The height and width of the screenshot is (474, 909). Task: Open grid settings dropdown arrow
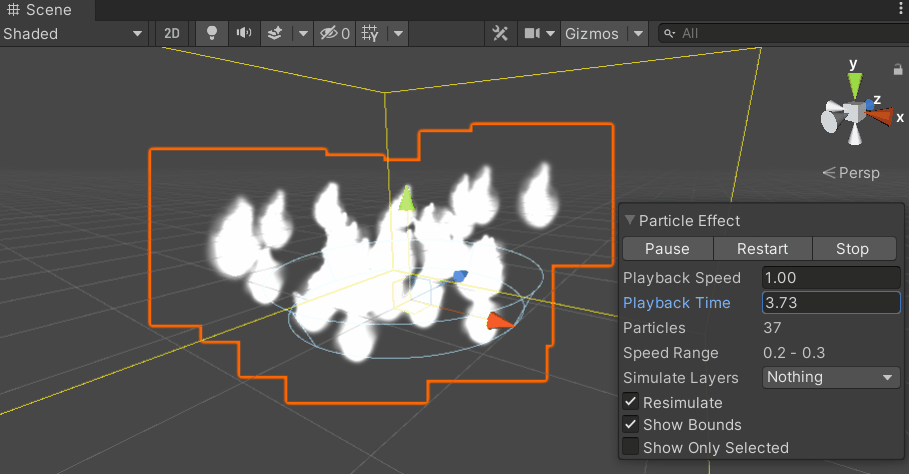click(x=398, y=34)
